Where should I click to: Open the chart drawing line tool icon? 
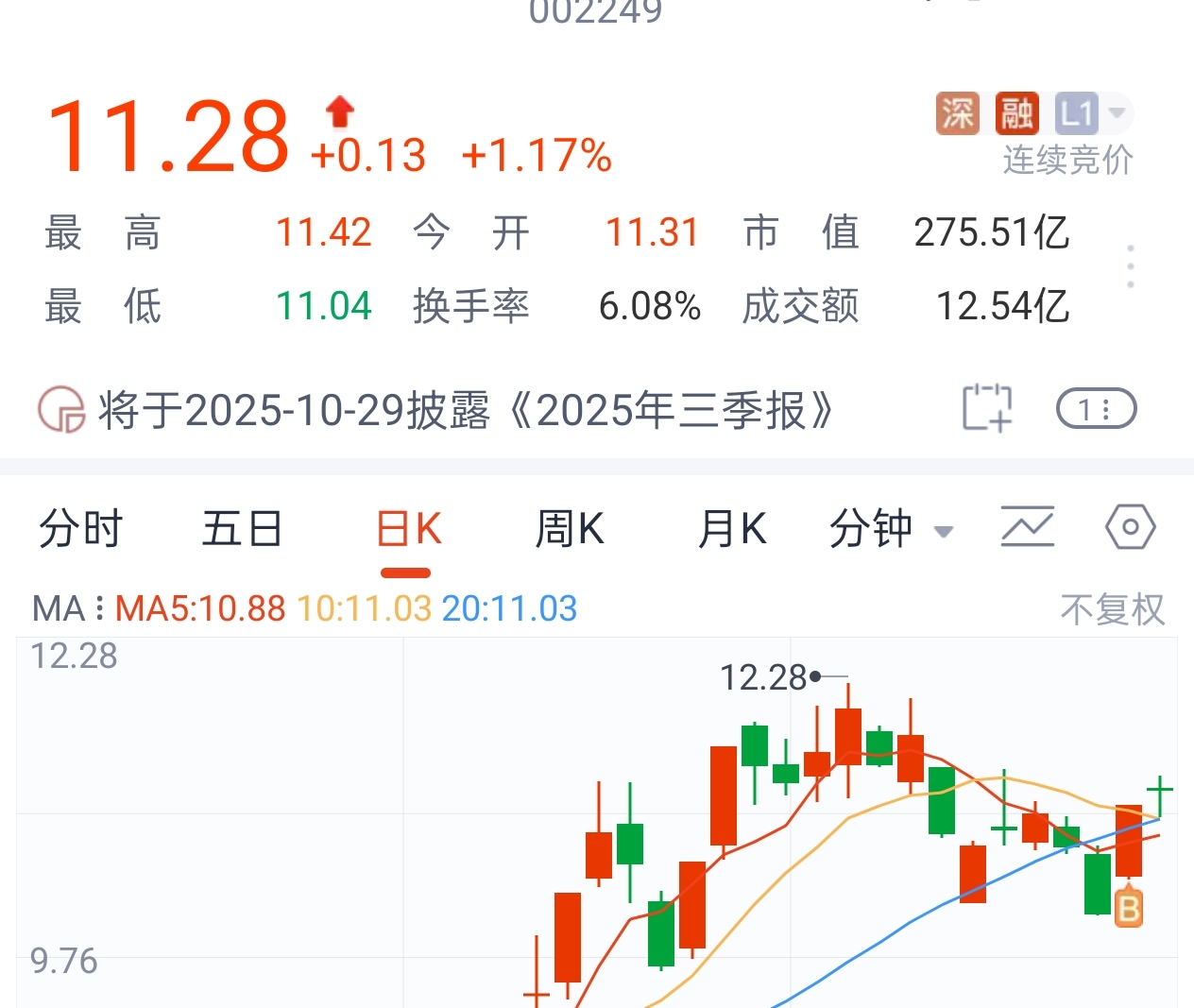pos(1027,527)
